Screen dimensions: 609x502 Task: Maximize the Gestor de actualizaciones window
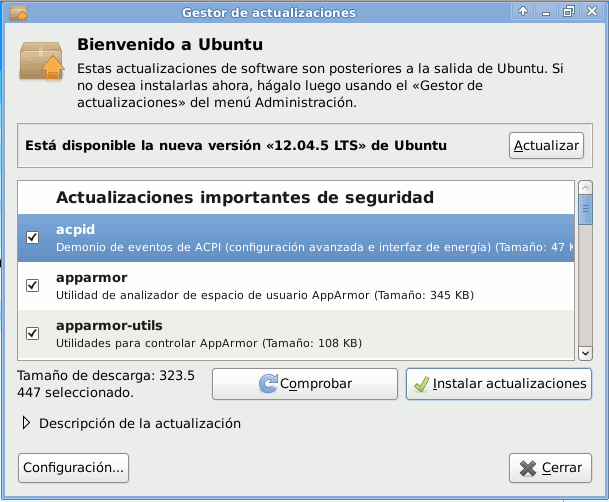point(569,12)
